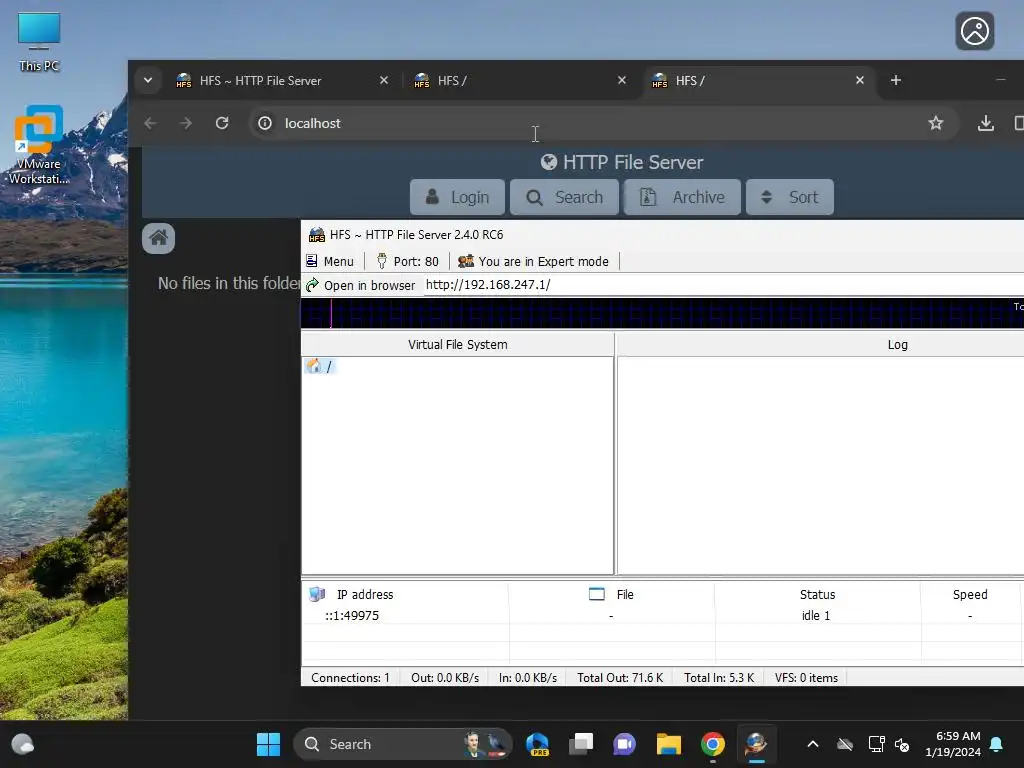1024x768 pixels.
Task: Open the notification bell
Action: 996,744
